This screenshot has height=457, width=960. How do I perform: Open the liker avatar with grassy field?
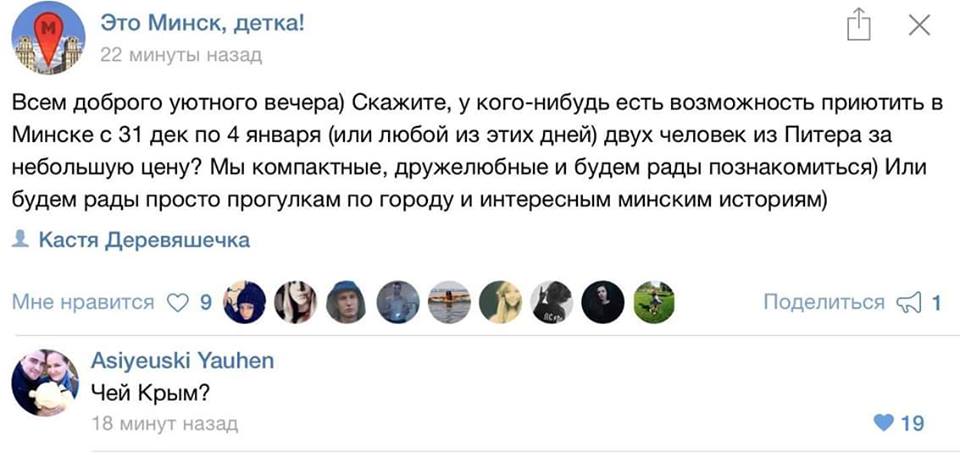click(x=654, y=302)
